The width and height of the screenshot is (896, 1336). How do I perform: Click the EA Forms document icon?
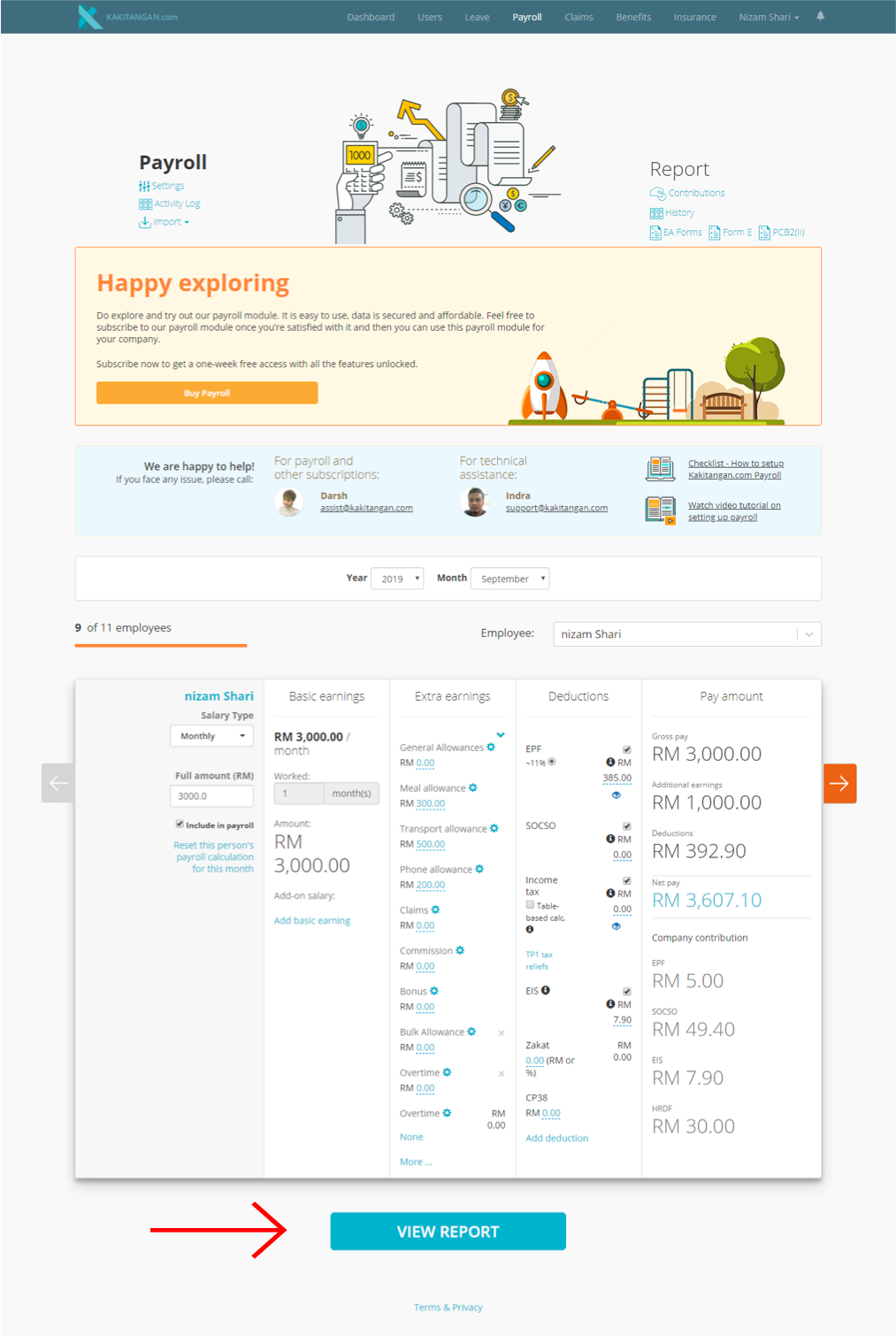tap(655, 233)
